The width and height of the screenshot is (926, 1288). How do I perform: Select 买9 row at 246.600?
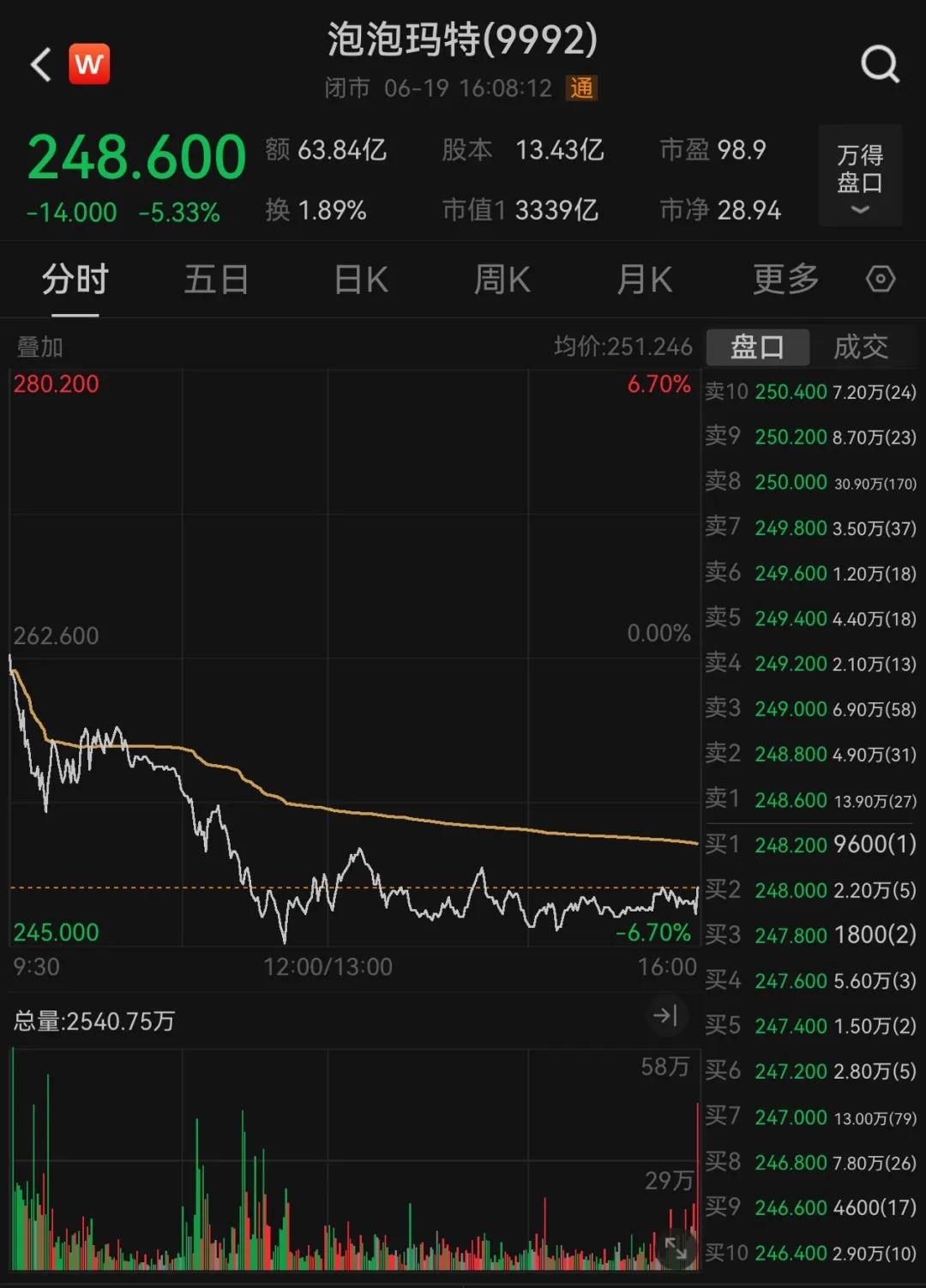pyautogui.click(x=810, y=1207)
